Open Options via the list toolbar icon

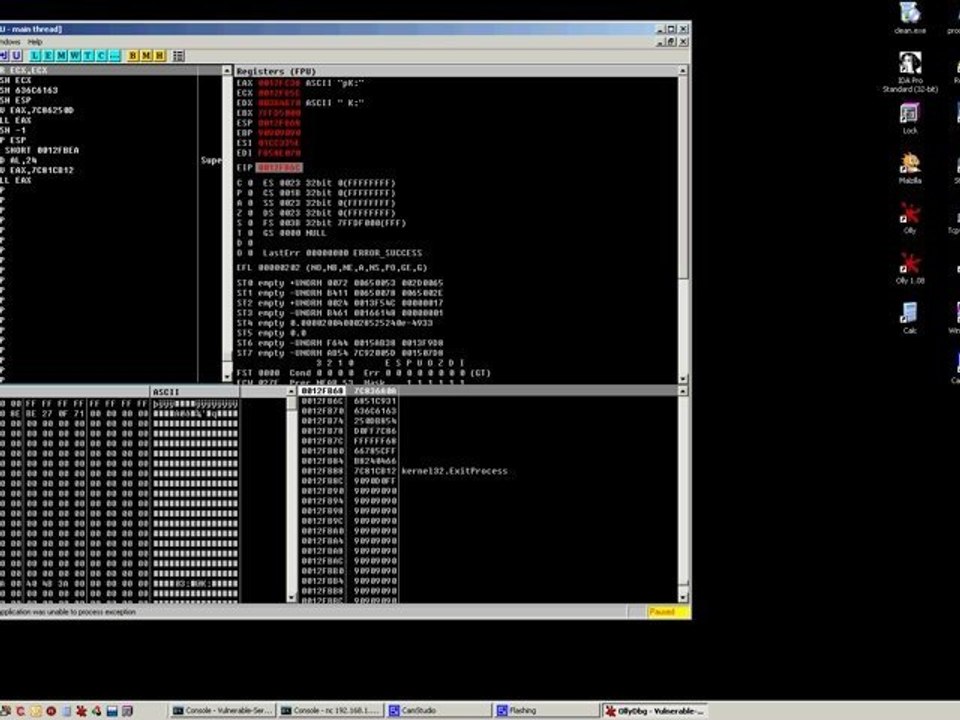178,56
